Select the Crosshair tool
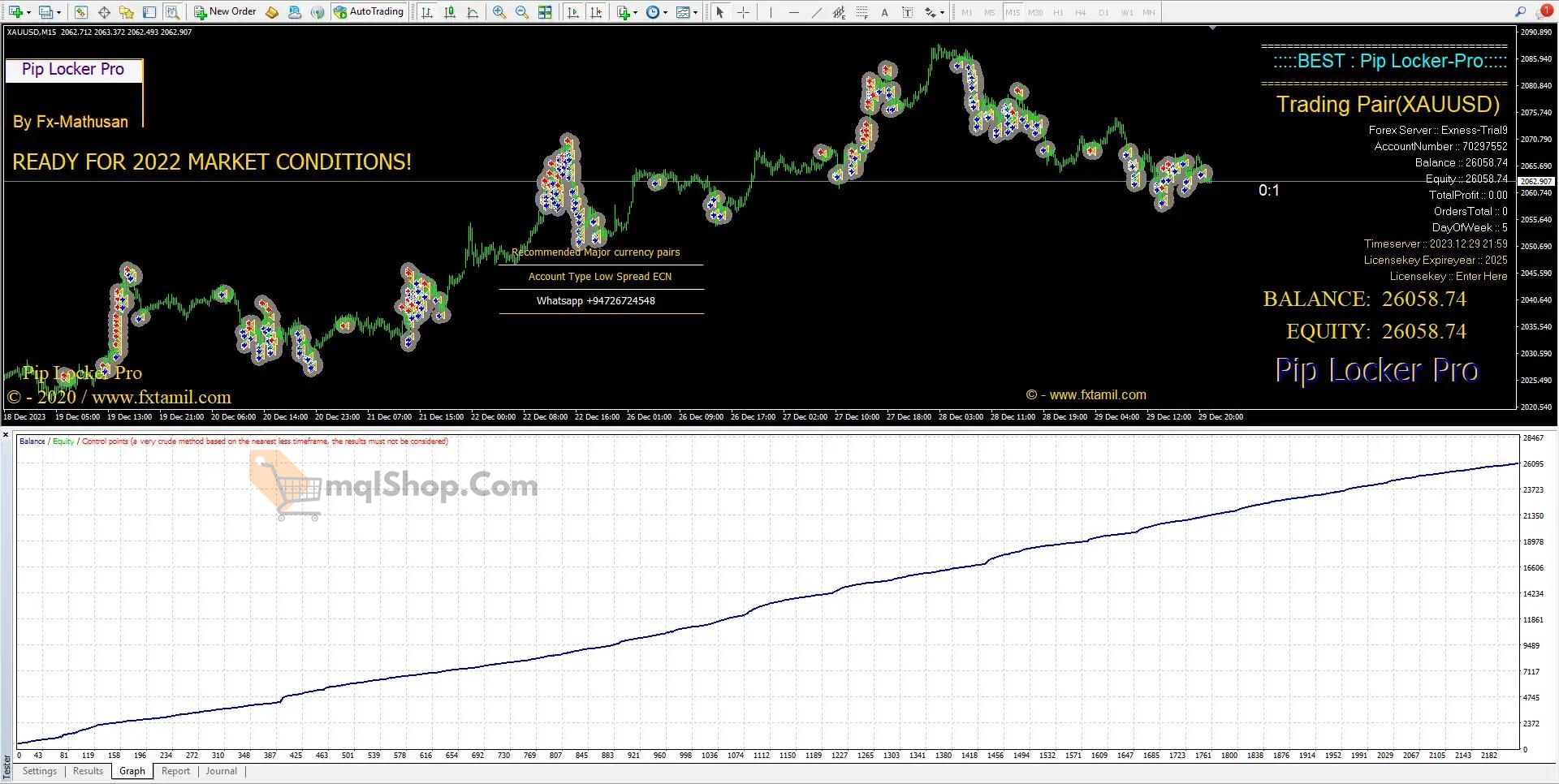Image resolution: width=1559 pixels, height=784 pixels. pos(743,12)
